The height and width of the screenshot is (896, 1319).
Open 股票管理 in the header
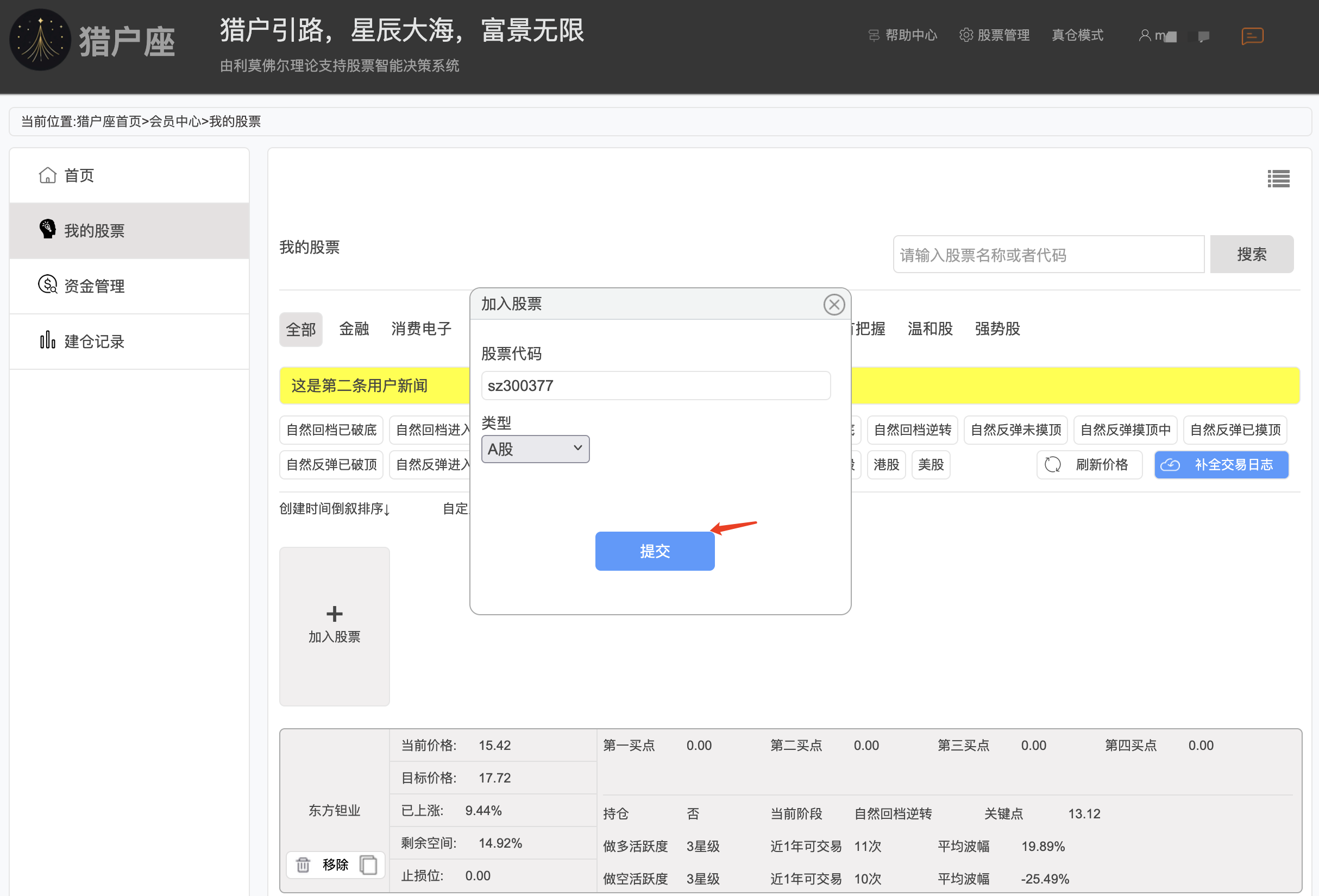[x=994, y=35]
